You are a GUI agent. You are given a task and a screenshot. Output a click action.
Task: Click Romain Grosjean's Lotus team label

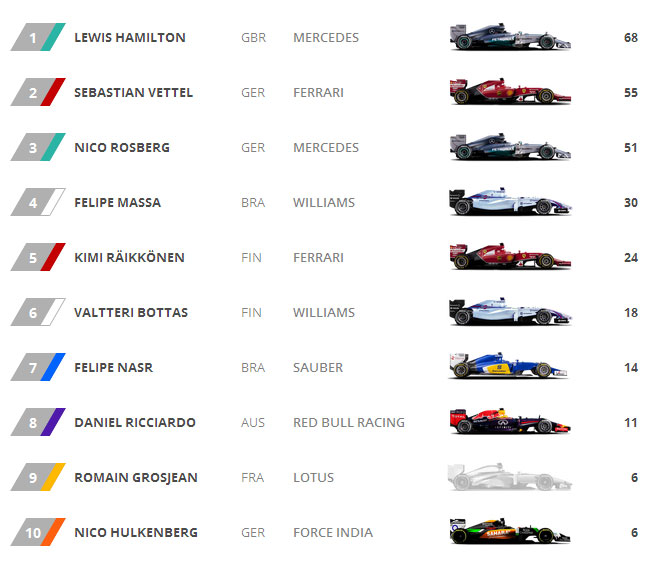click(x=313, y=478)
